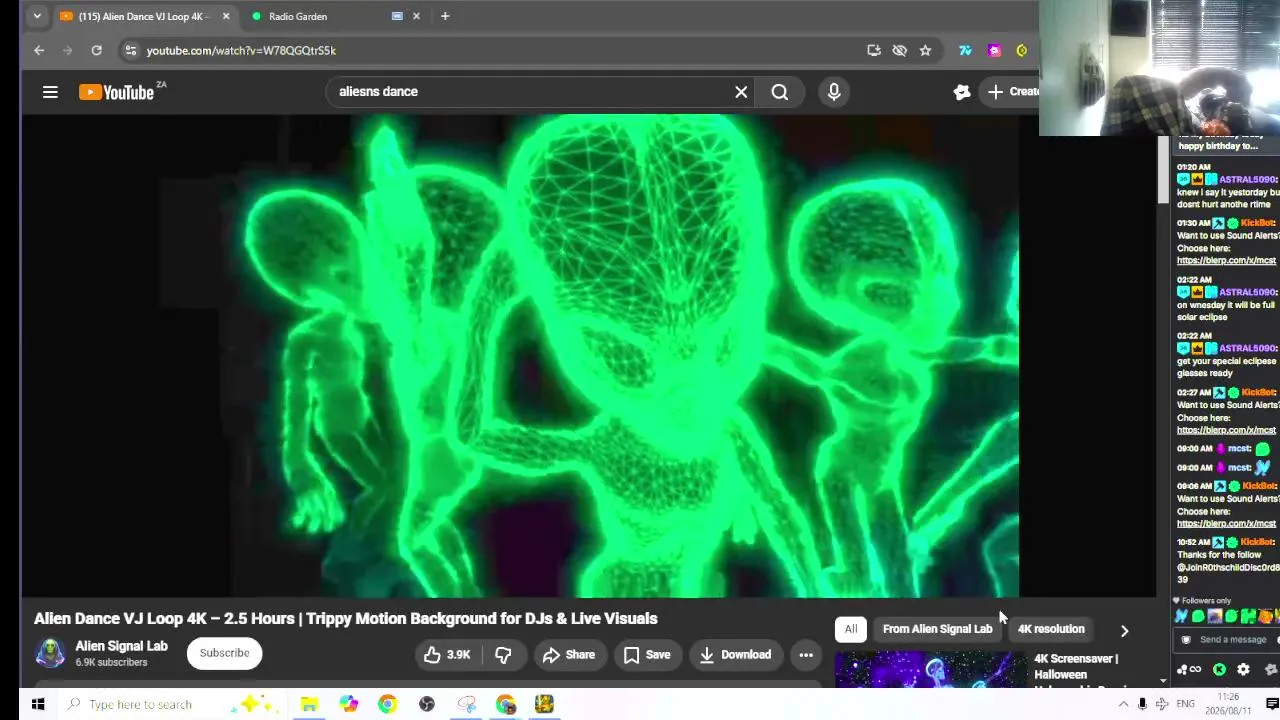1280x720 pixels.
Task: Start voice search with the microphone
Action: [x=834, y=92]
